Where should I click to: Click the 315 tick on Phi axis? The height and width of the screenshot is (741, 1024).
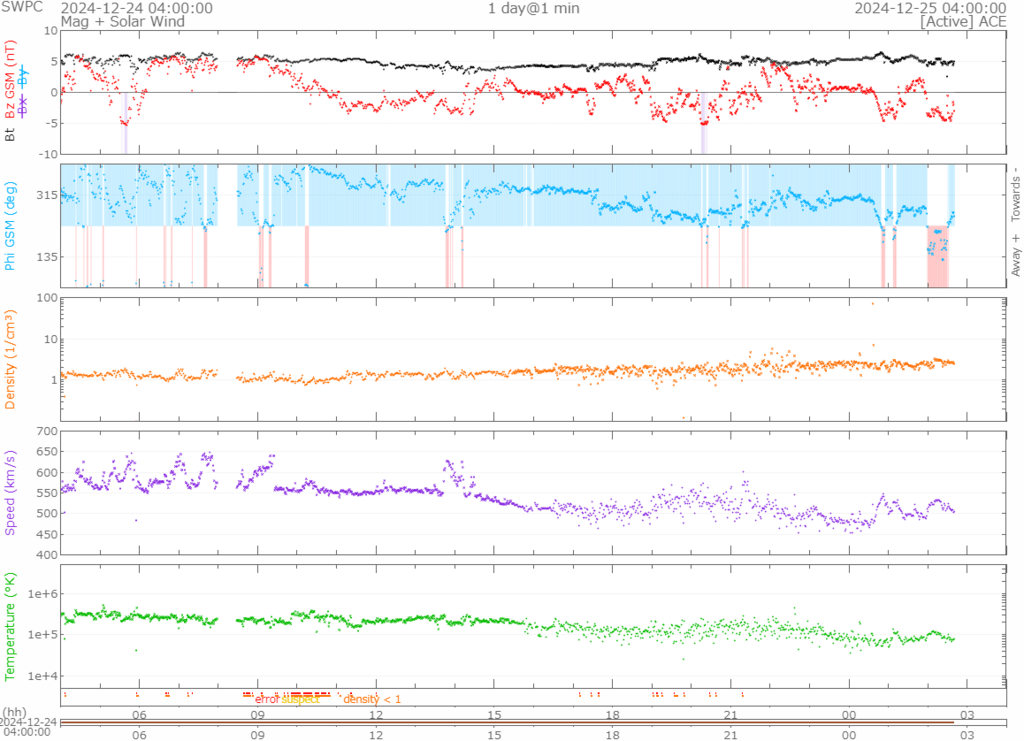46,195
